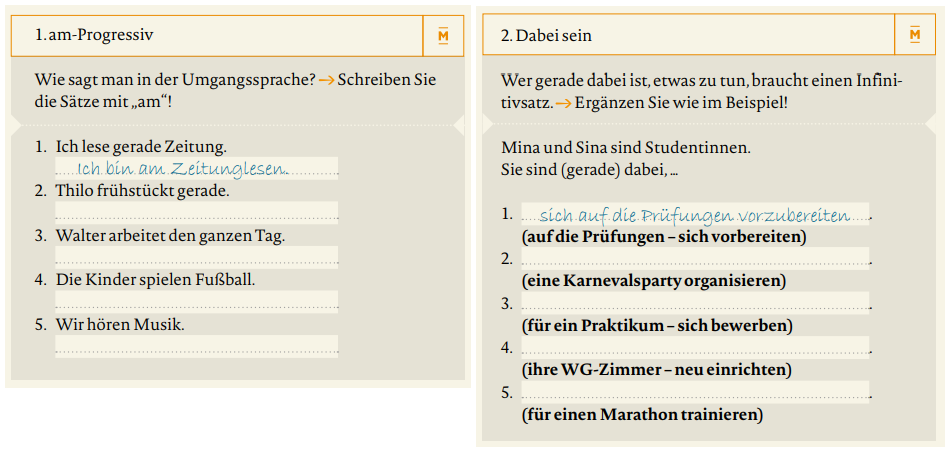Click the answer line above "ihre WG-Zimmer – neu einrichten"
Viewport: 952px width, 452px height.
695,347
